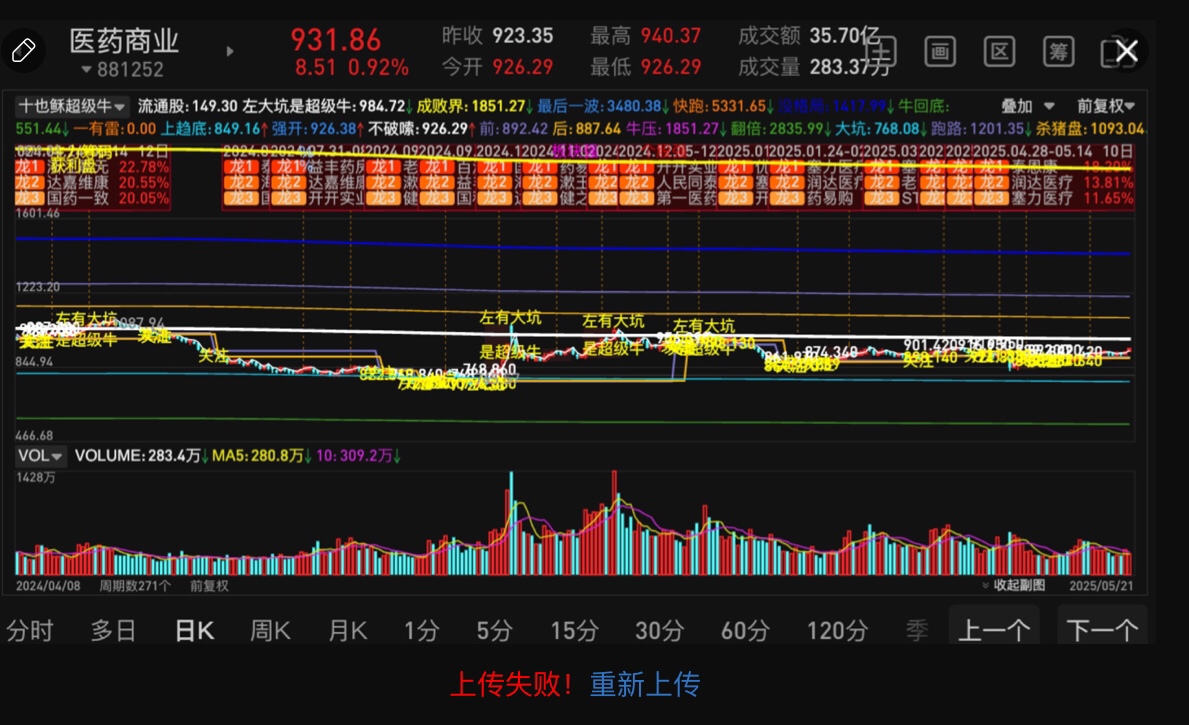This screenshot has height=725, width=1189.
Task: Click the 2025/05/21 end date label
Action: pyautogui.click(x=1100, y=585)
